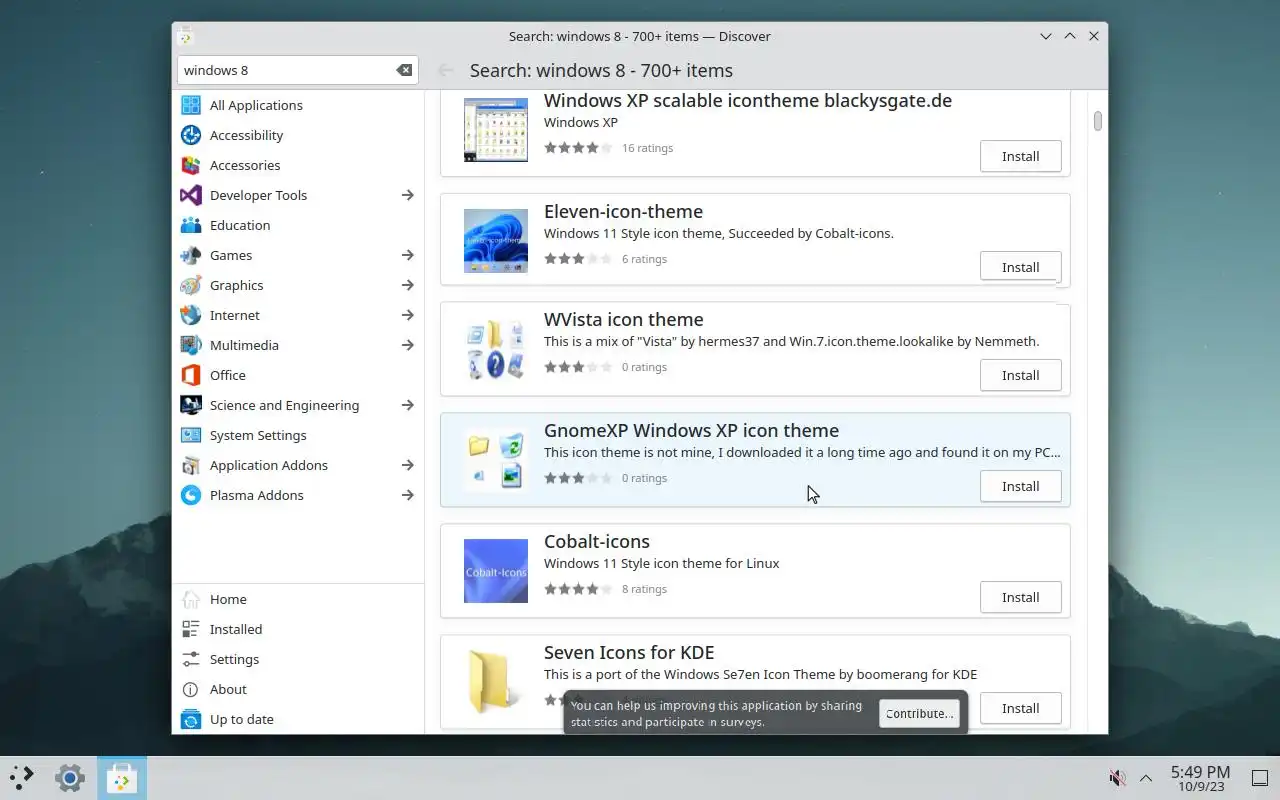Expand the Multimedia subcategories arrow
Image resolution: width=1280 pixels, height=800 pixels.
(408, 345)
